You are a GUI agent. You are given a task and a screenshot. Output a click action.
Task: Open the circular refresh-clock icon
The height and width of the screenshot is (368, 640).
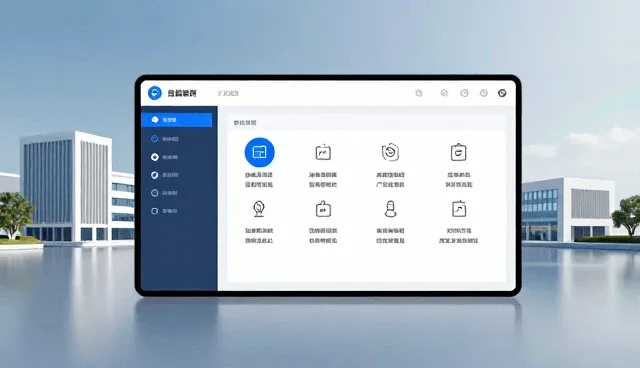click(391, 152)
